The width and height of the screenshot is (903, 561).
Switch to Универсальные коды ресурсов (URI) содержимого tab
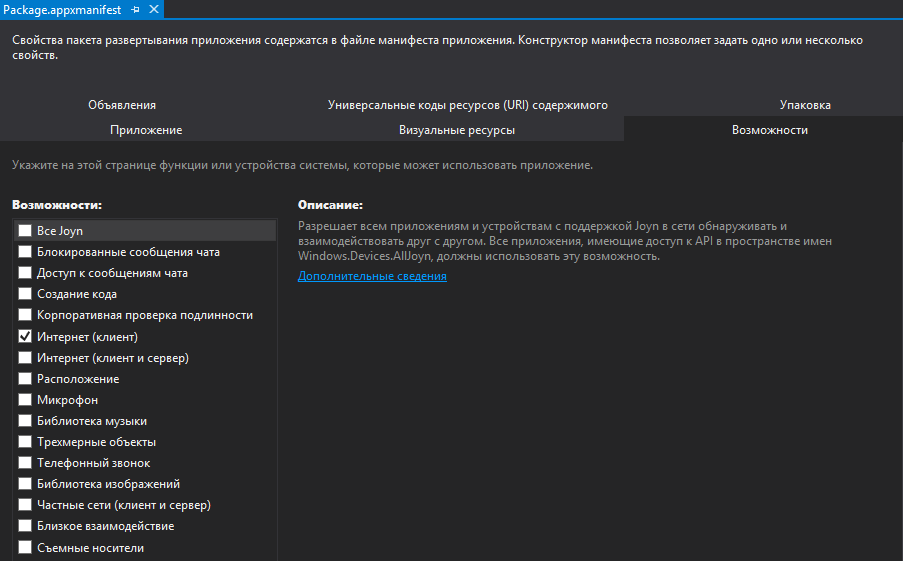click(467, 105)
